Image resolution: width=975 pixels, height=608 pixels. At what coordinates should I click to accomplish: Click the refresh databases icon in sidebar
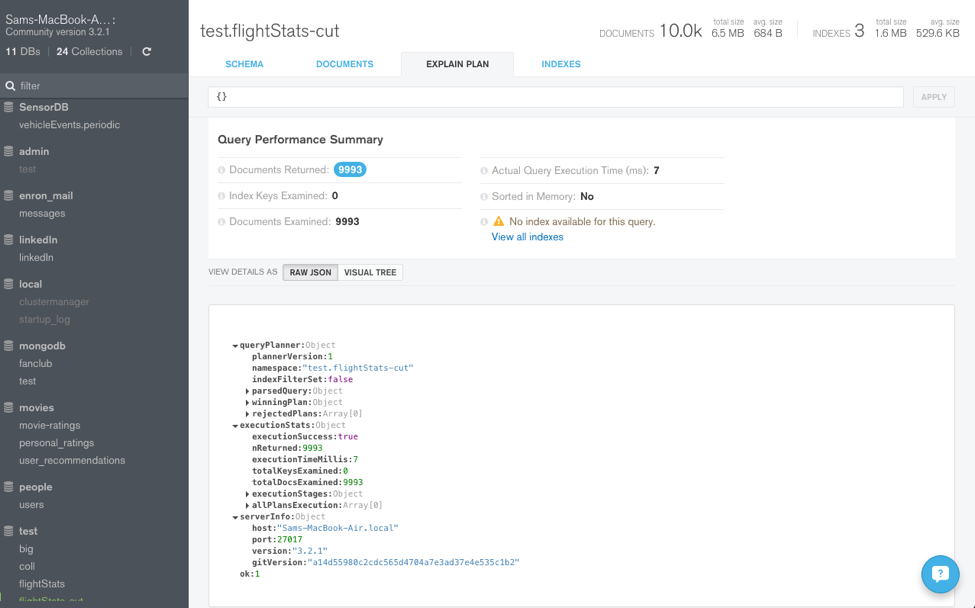[147, 52]
